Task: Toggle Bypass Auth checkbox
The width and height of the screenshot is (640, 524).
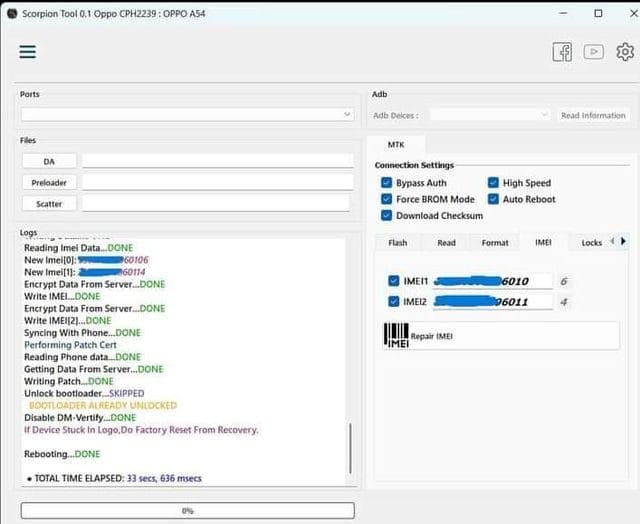Action: (x=387, y=183)
